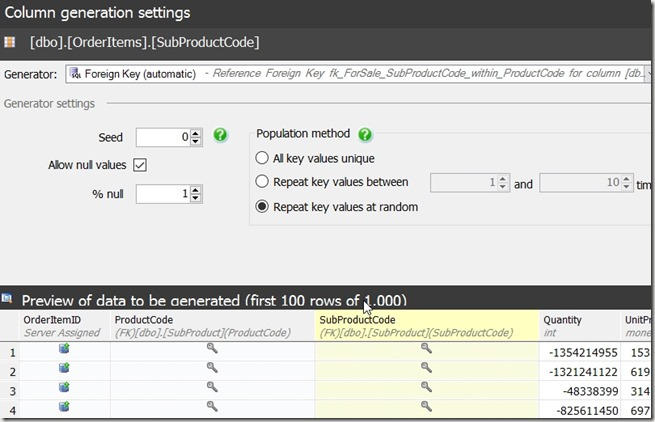Image resolution: width=655 pixels, height=422 pixels.
Task: Click the key icon in row 4 ProductCode
Action: [212, 406]
